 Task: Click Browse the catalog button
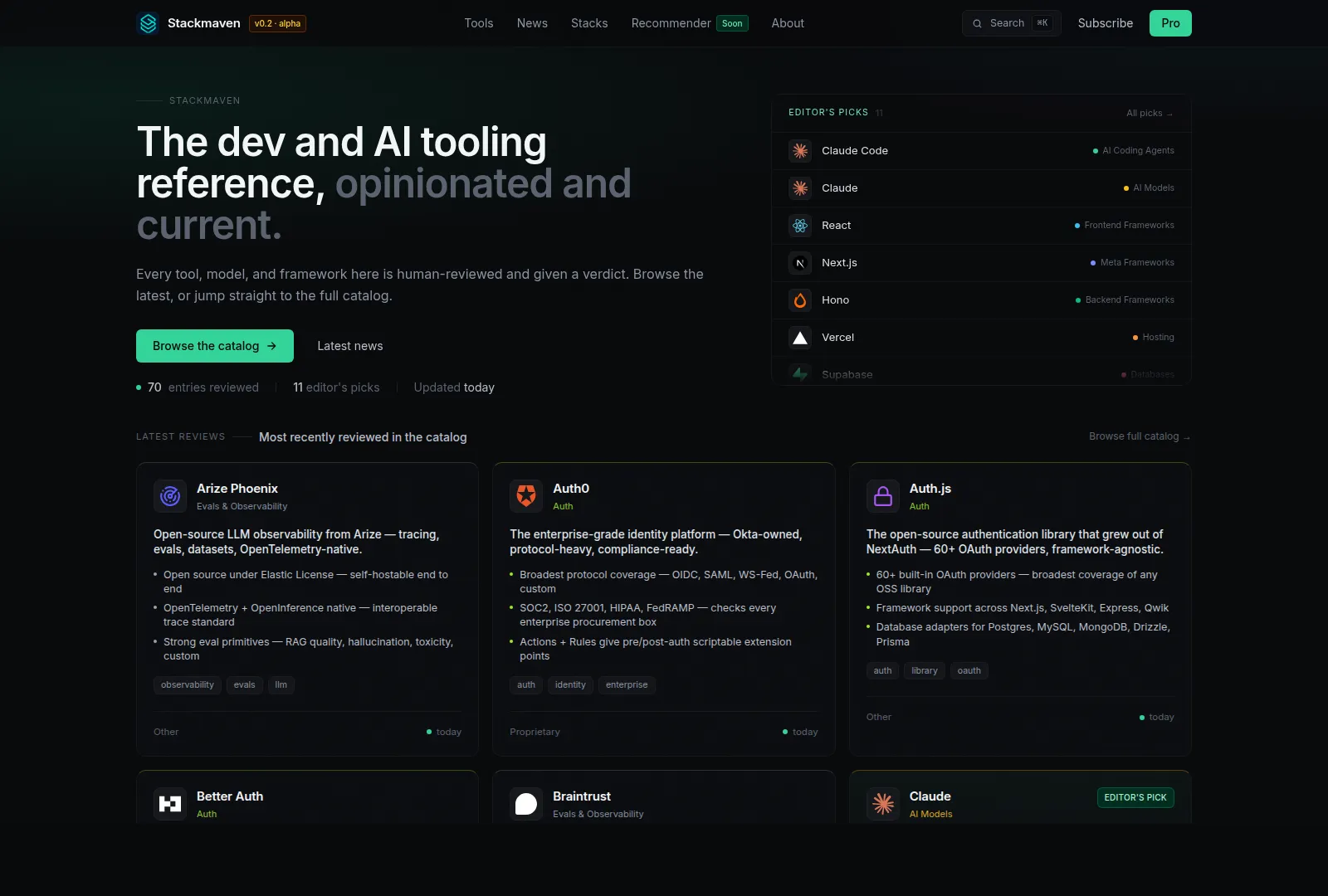215,346
